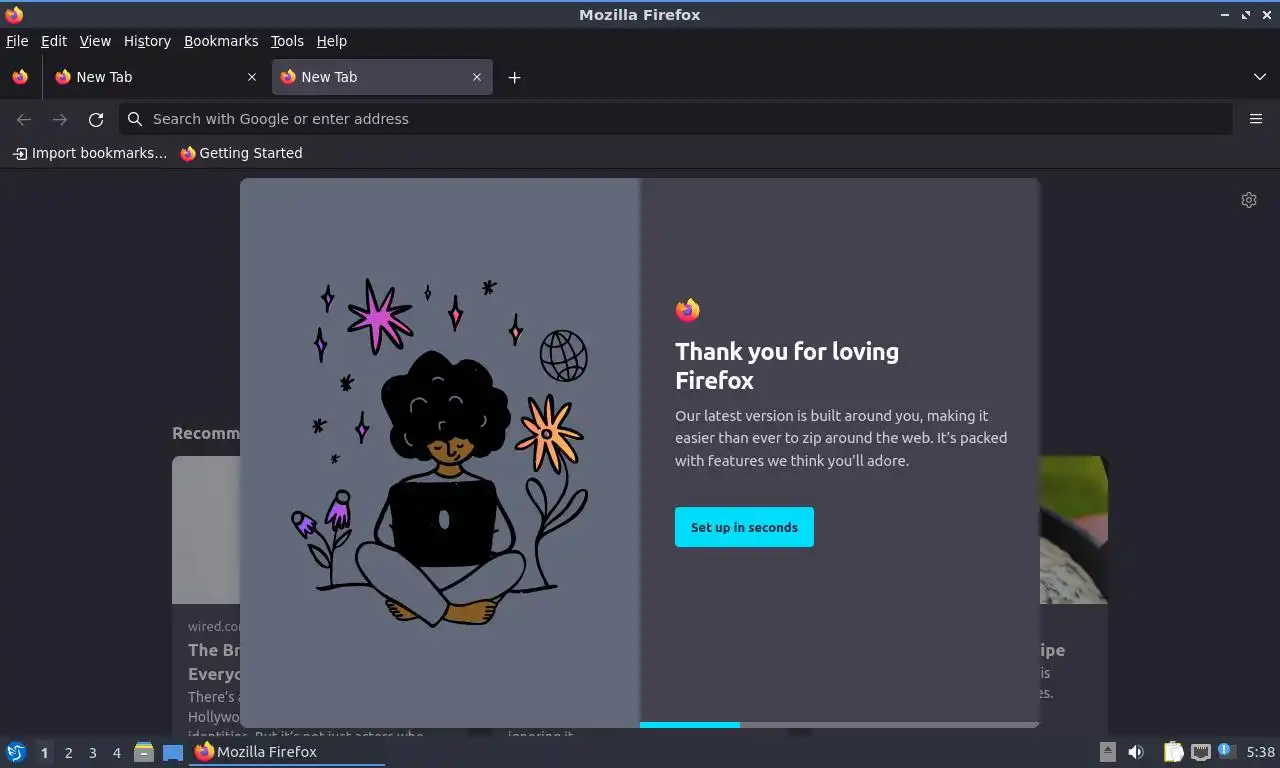Image resolution: width=1280 pixels, height=768 pixels.
Task: Switch to workspace 4
Action: (x=116, y=753)
